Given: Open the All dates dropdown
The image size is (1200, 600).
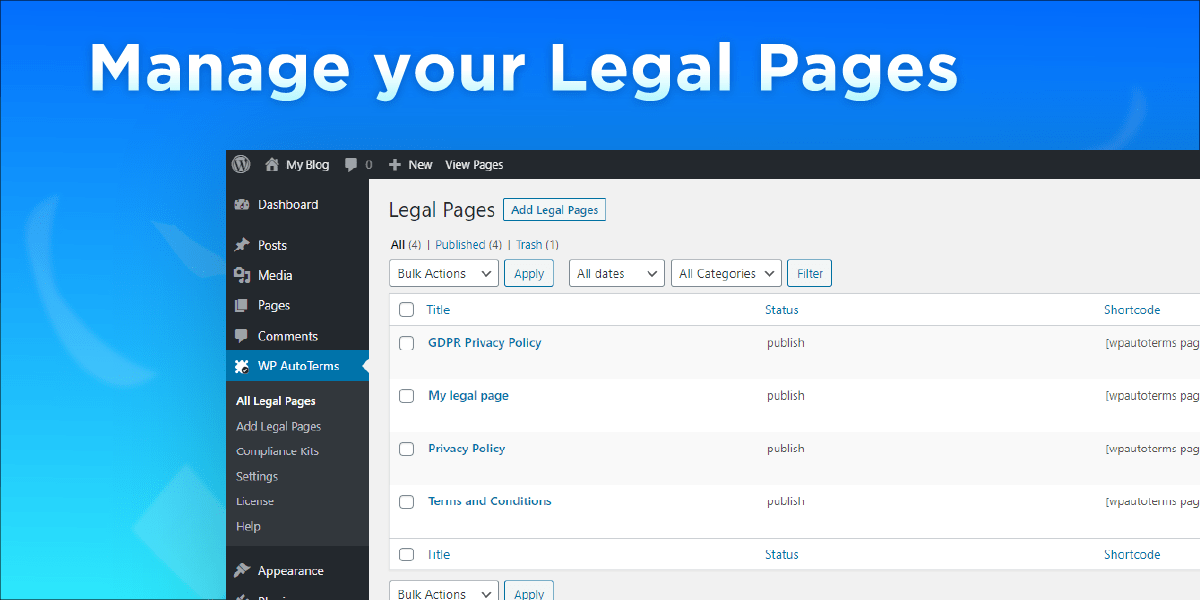Looking at the screenshot, I should tap(617, 273).
